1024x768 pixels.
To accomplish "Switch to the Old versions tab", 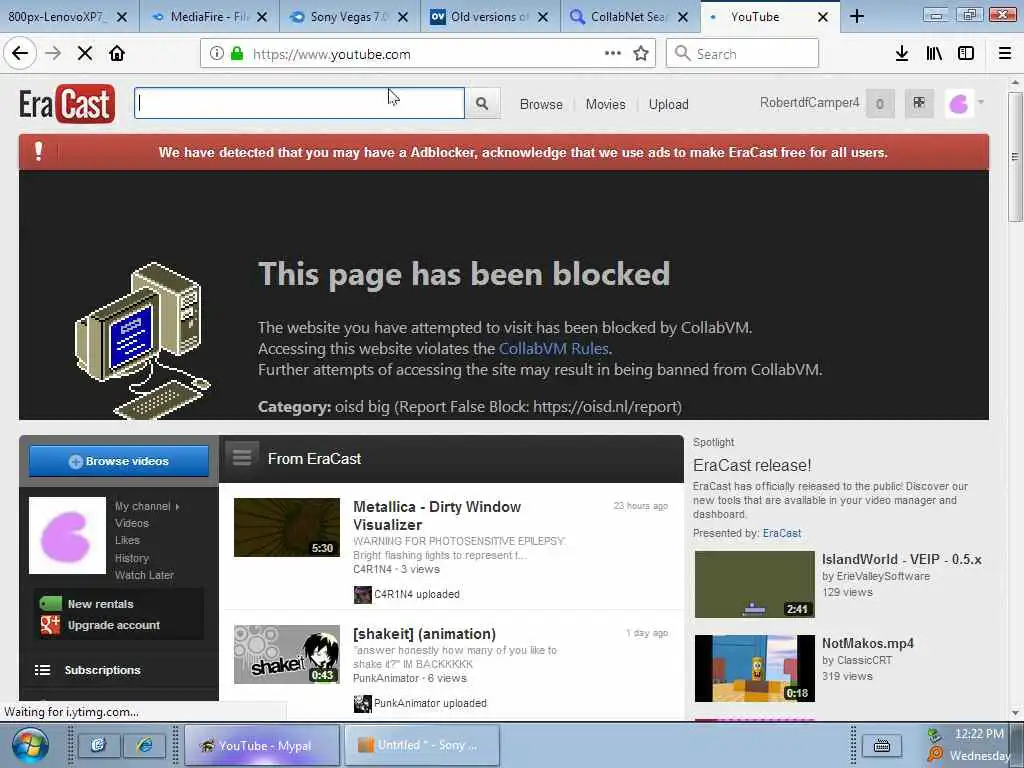I will pyautogui.click(x=490, y=16).
